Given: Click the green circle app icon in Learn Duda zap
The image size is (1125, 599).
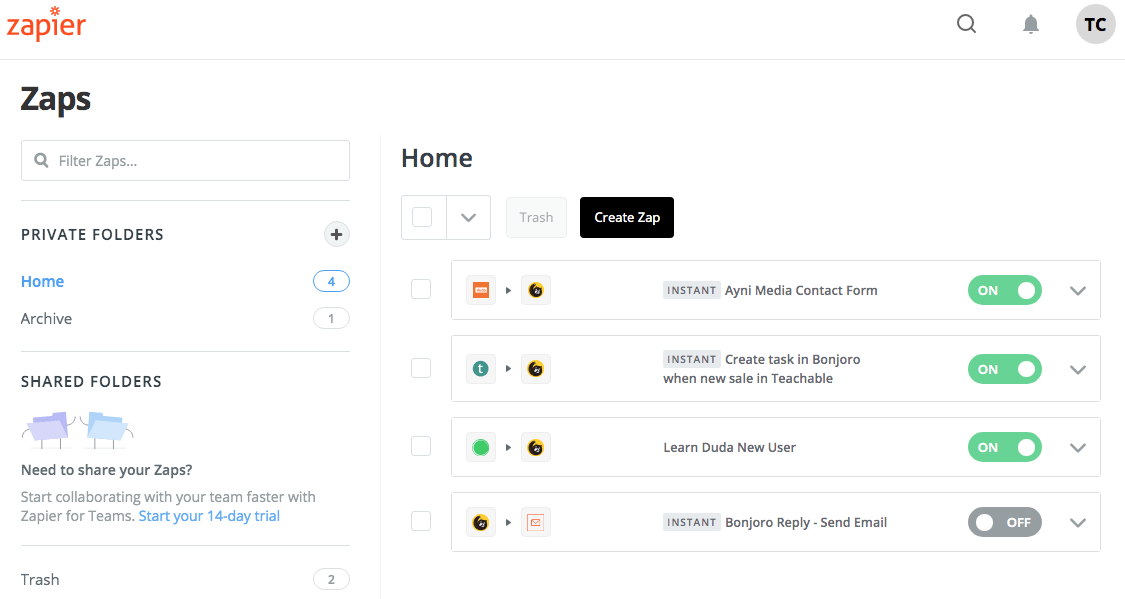Looking at the screenshot, I should coord(481,448).
